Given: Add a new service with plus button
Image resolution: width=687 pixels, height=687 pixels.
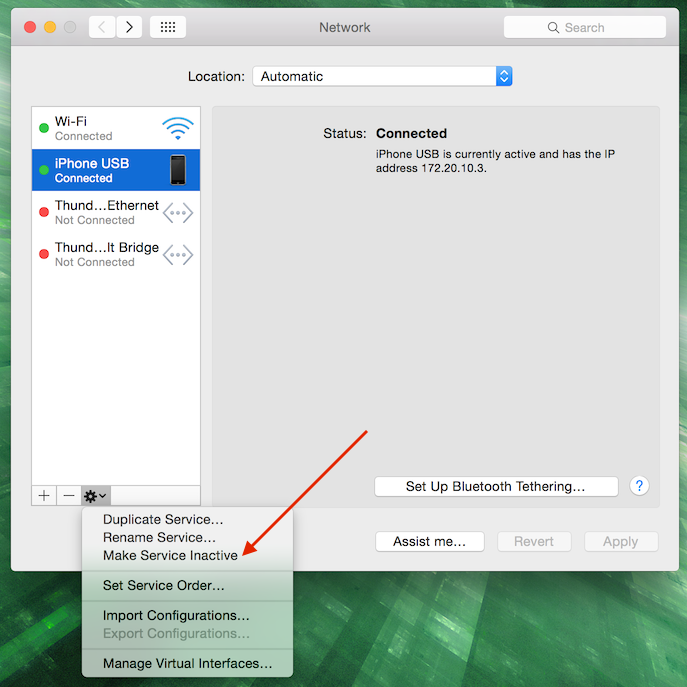Looking at the screenshot, I should (44, 496).
